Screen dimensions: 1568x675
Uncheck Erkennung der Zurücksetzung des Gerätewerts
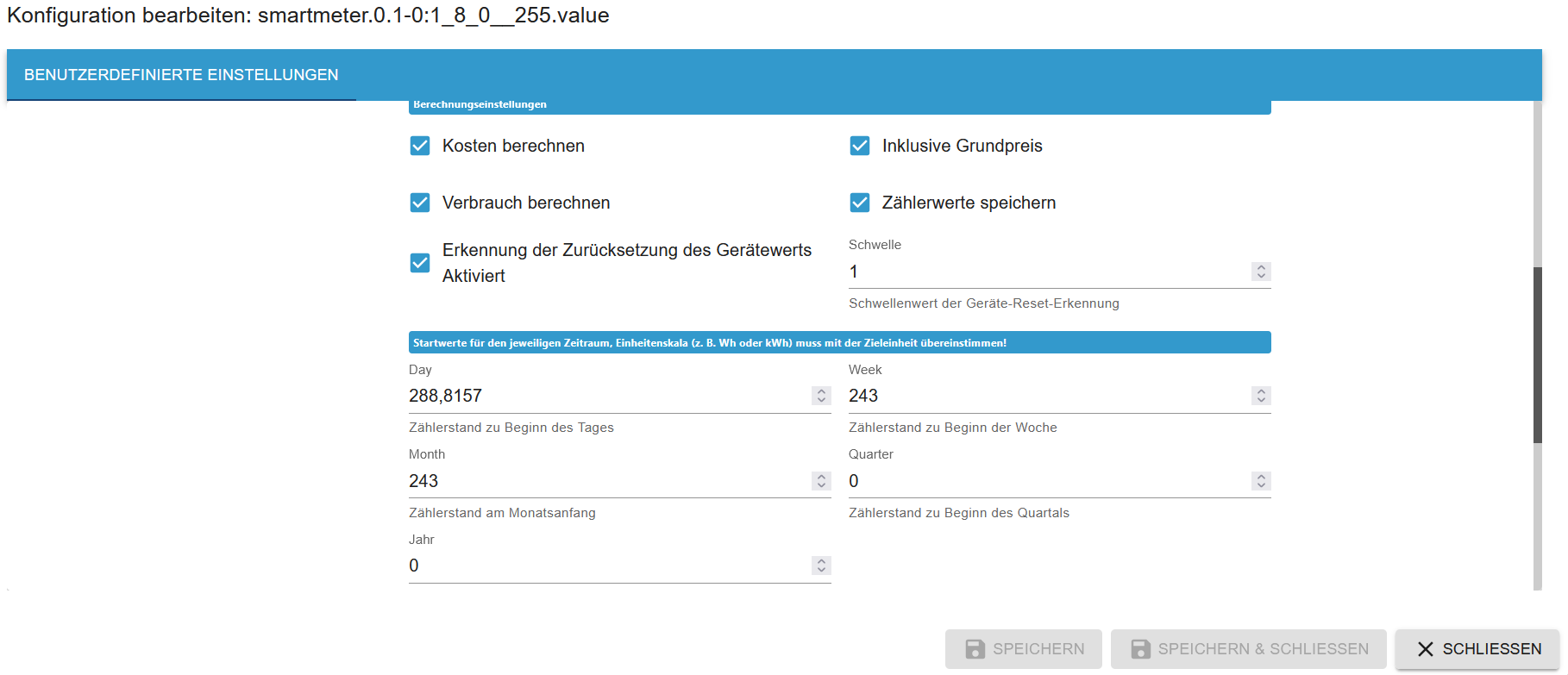point(420,263)
